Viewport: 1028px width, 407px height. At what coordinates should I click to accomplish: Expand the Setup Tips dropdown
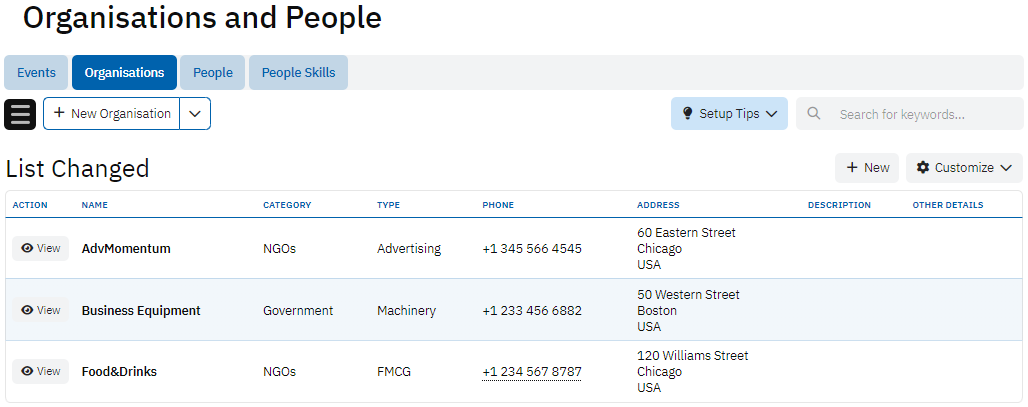pos(771,114)
